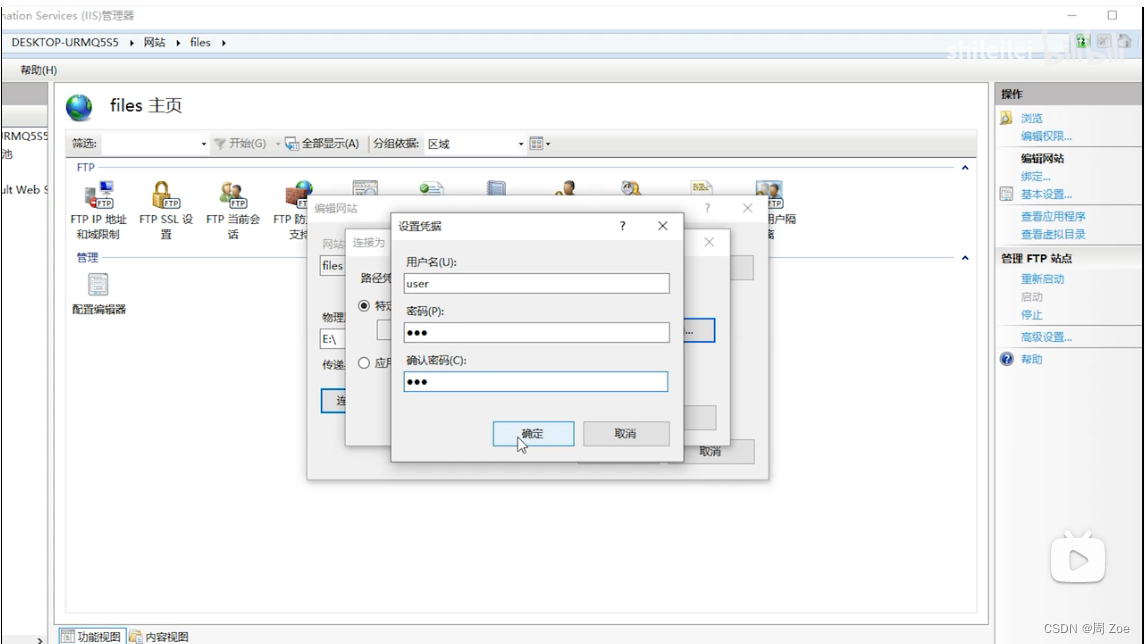Close the set credentials dialog
The image size is (1145, 644).
[x=662, y=226]
